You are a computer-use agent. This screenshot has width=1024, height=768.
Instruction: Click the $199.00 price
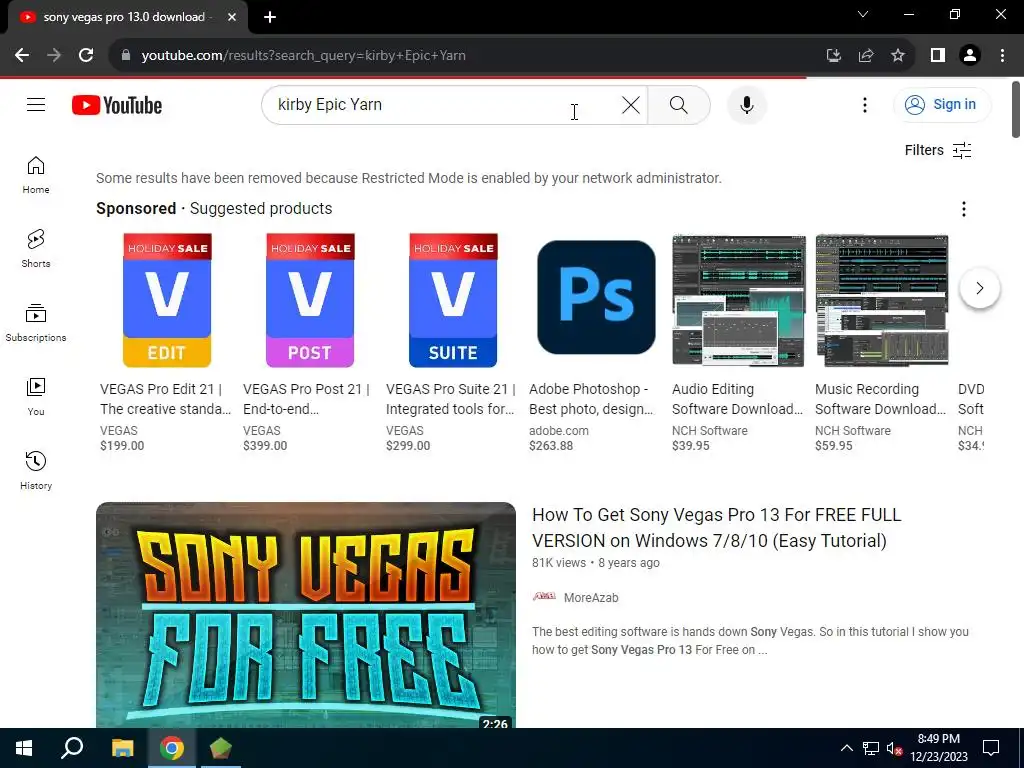point(122,446)
